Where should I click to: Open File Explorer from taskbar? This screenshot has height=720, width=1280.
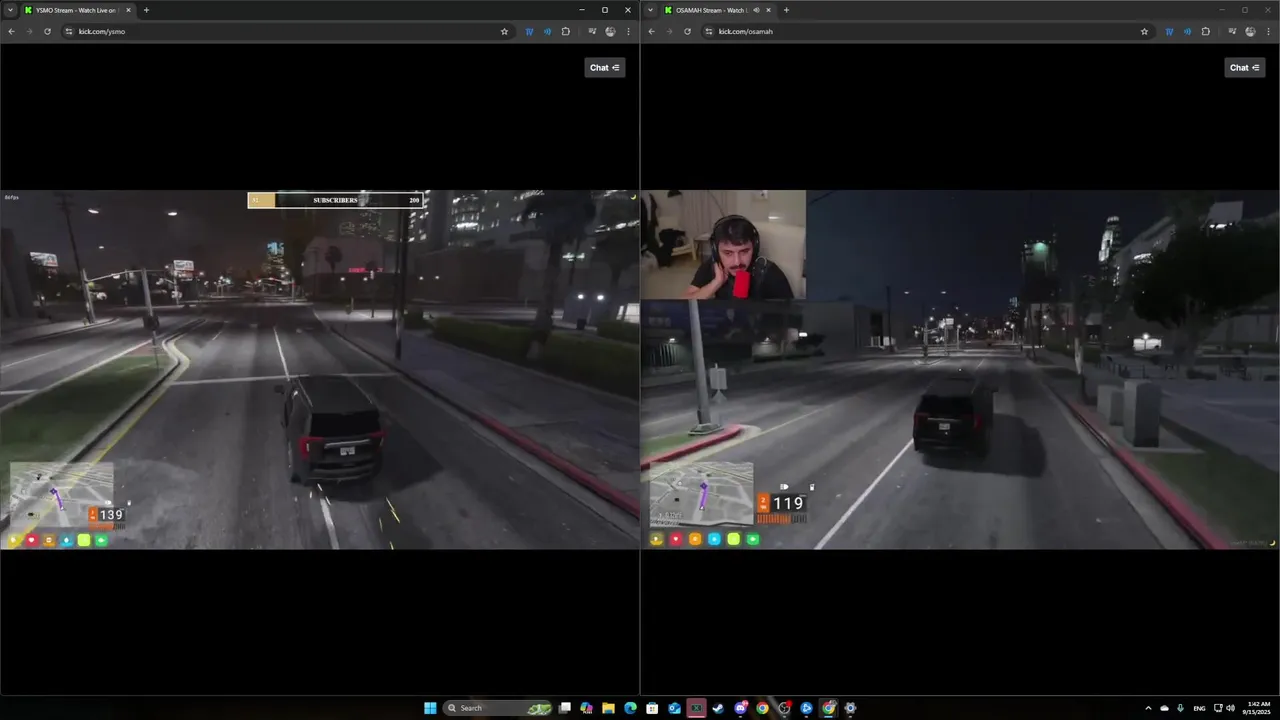[608, 708]
